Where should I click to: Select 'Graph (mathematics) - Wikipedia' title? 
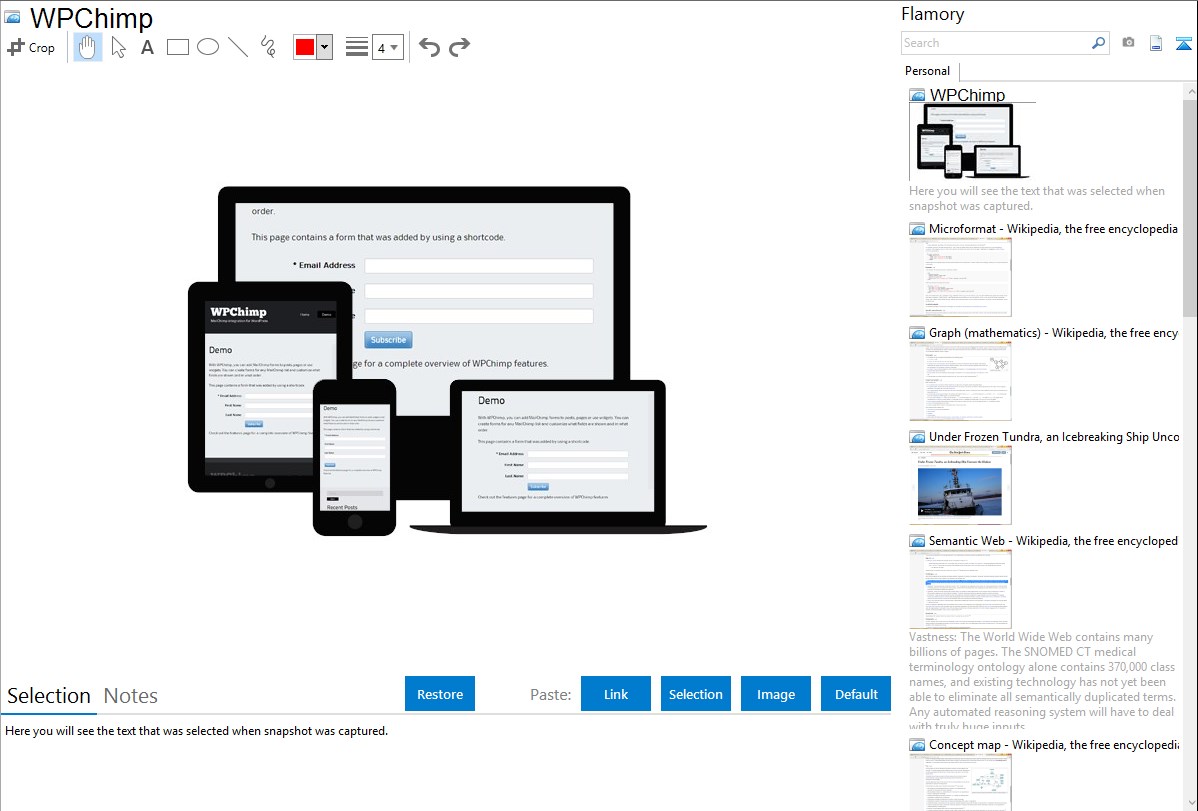pyautogui.click(x=1053, y=333)
